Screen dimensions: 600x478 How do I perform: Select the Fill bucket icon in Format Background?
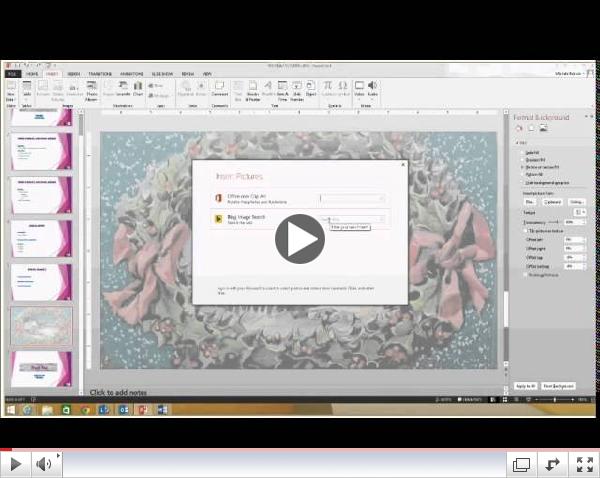[x=519, y=129]
